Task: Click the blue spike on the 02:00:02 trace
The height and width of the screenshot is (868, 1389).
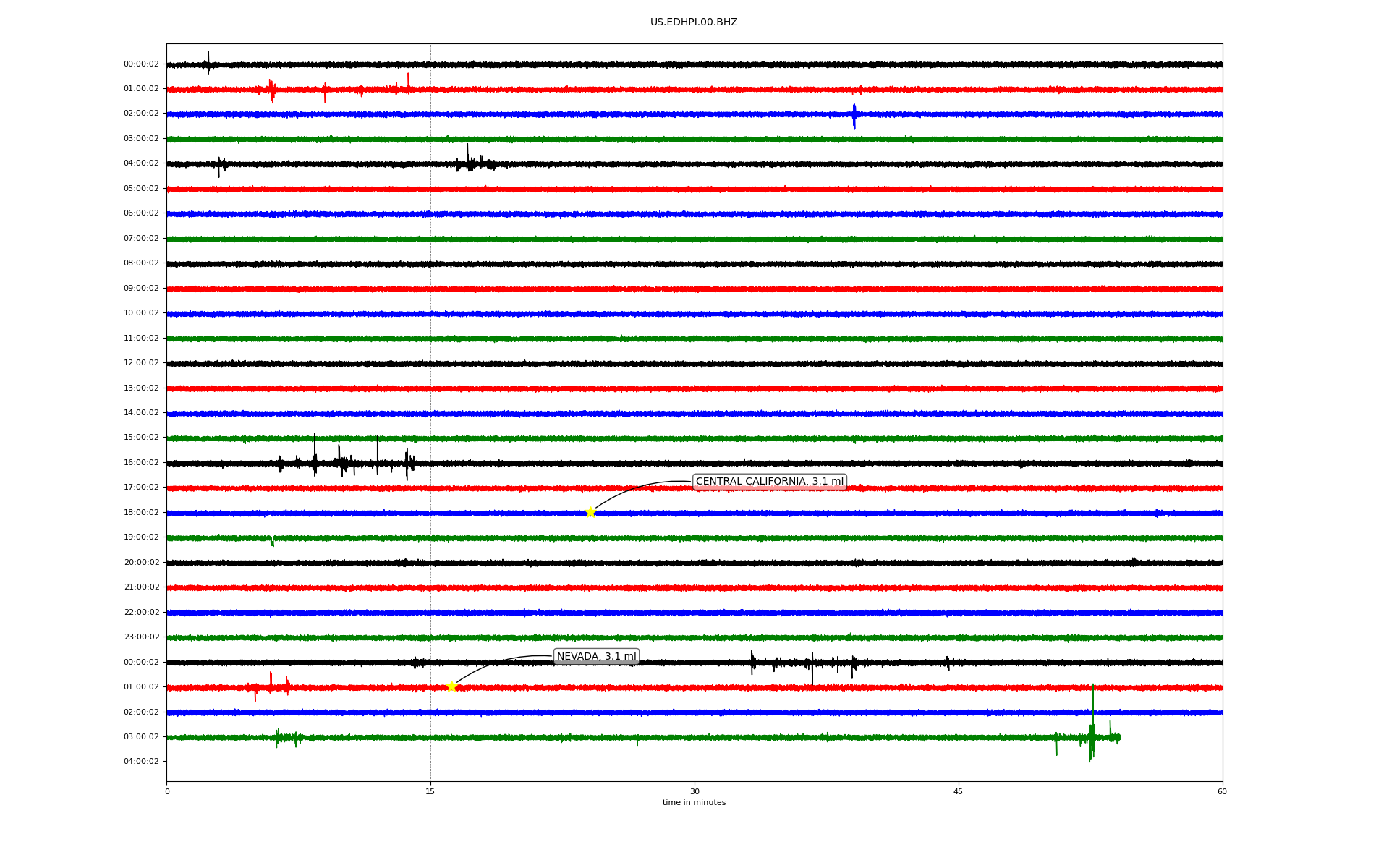Action: click(x=854, y=116)
